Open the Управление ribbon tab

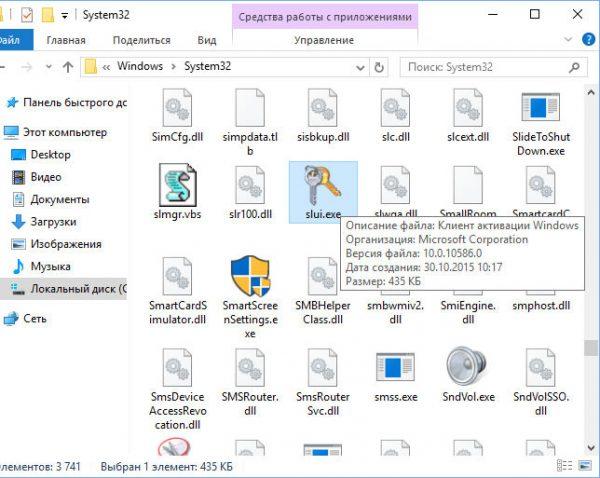point(324,40)
